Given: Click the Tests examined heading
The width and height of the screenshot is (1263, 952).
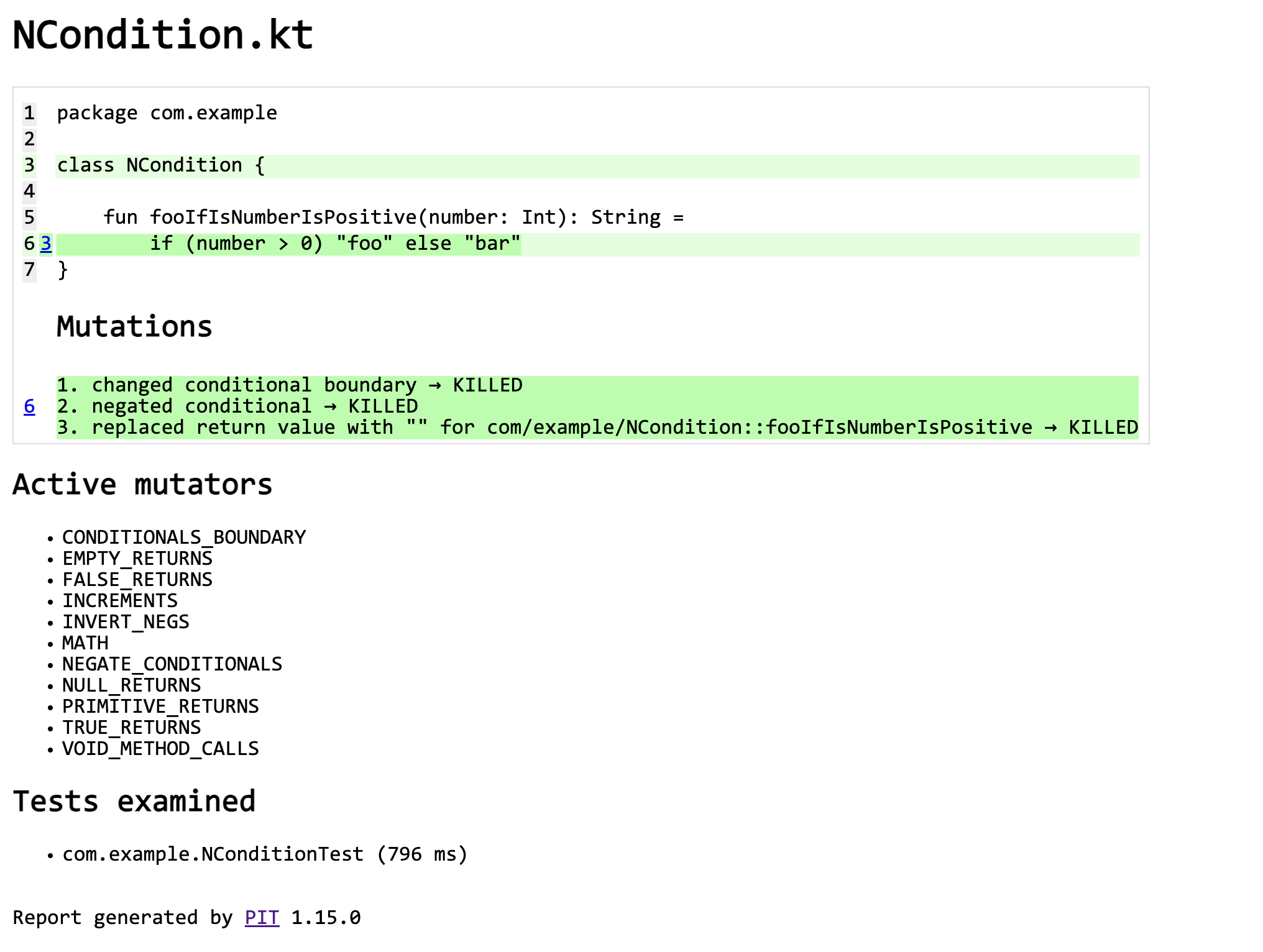Looking at the screenshot, I should 134,802.
